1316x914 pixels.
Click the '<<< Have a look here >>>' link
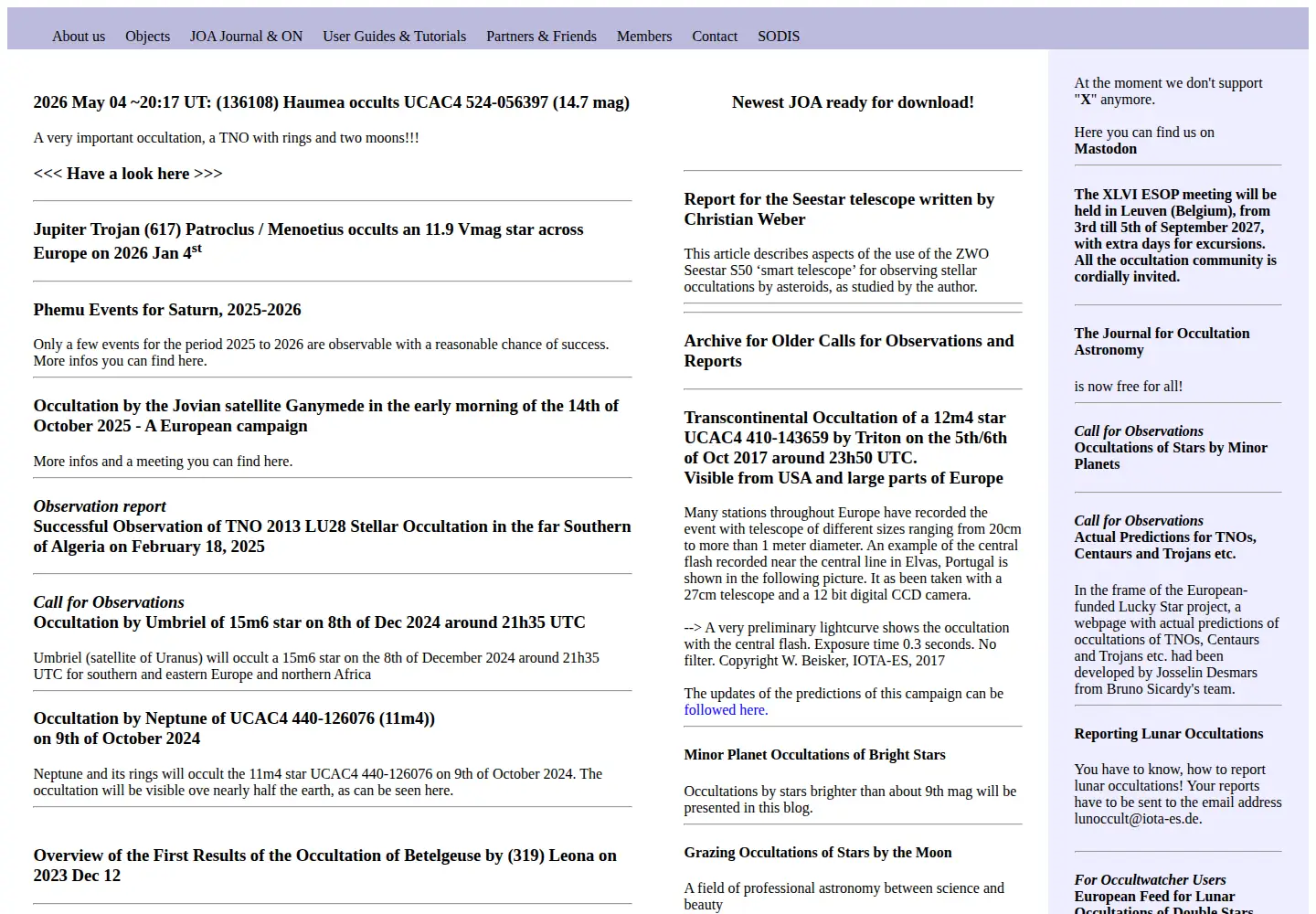click(x=128, y=174)
